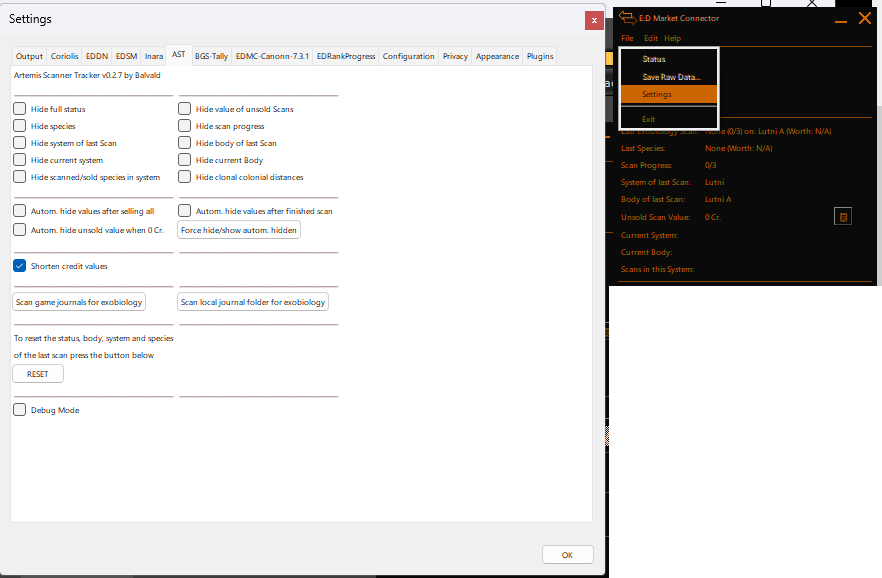Toggle Hide clonal colonial distances
This screenshot has height=578, width=882.
pos(184,177)
